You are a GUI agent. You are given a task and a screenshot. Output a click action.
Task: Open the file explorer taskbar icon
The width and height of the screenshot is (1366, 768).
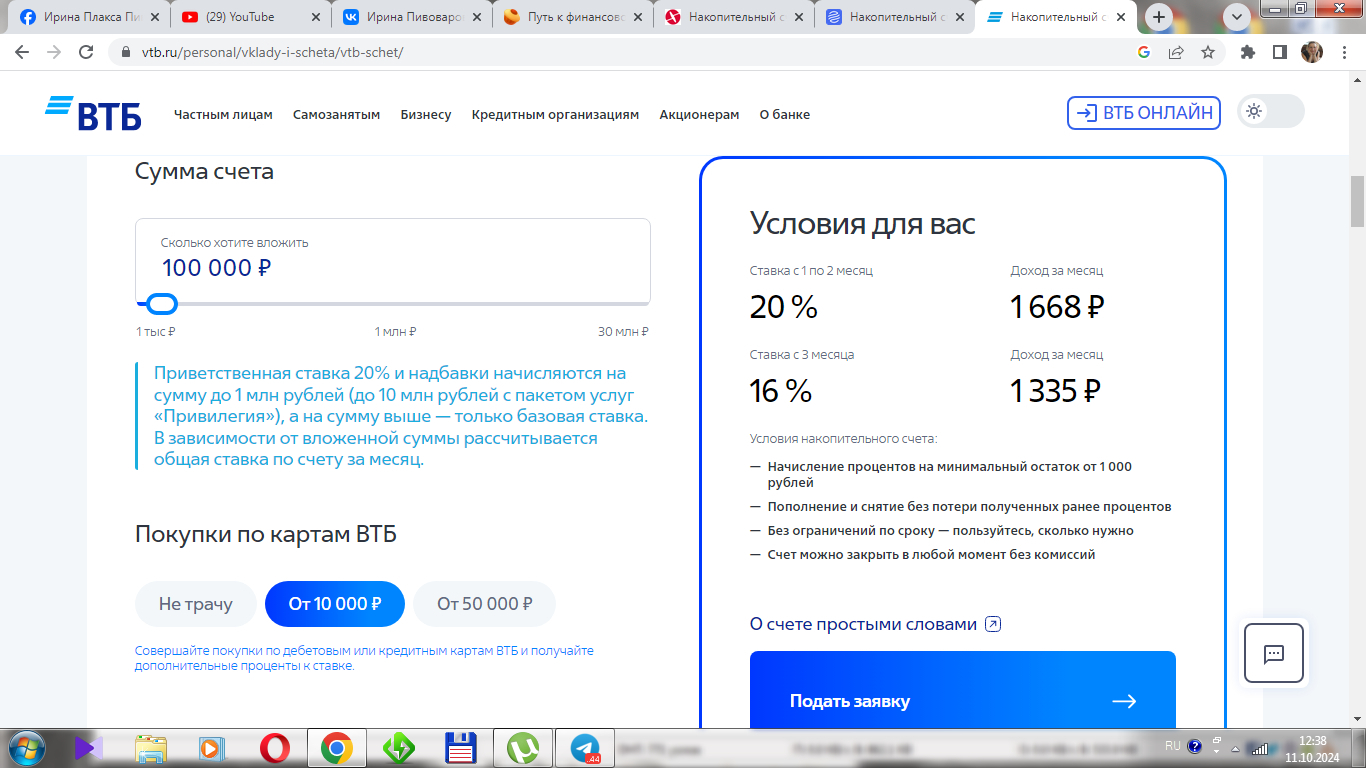[x=151, y=748]
